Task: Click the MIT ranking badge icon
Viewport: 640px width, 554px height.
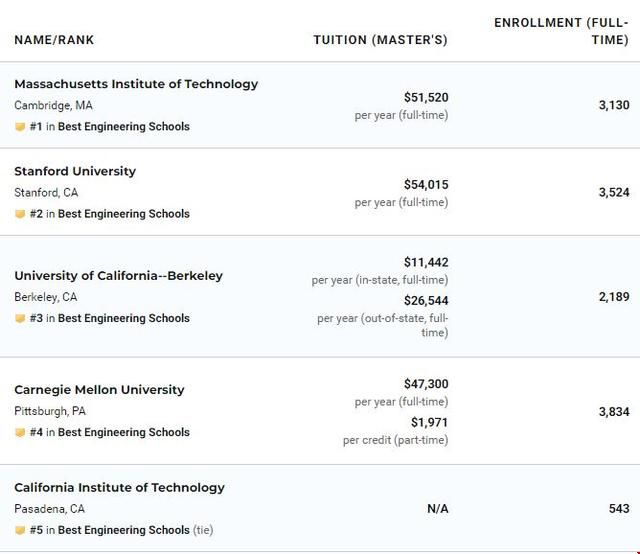Action: (x=20, y=127)
